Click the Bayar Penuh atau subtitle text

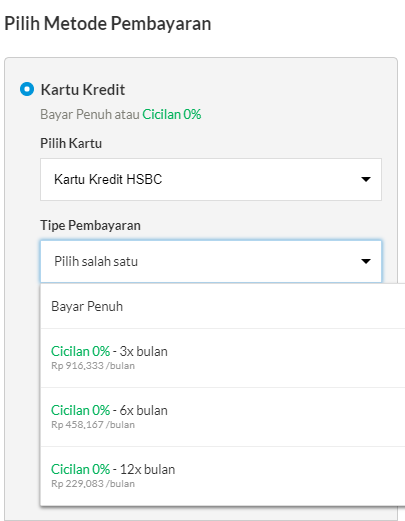90,114
